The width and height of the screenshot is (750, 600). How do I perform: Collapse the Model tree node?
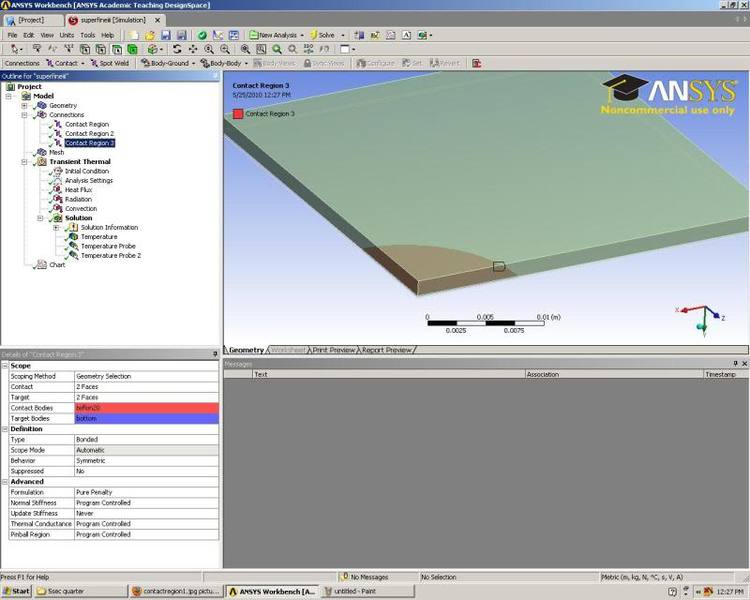9,96
